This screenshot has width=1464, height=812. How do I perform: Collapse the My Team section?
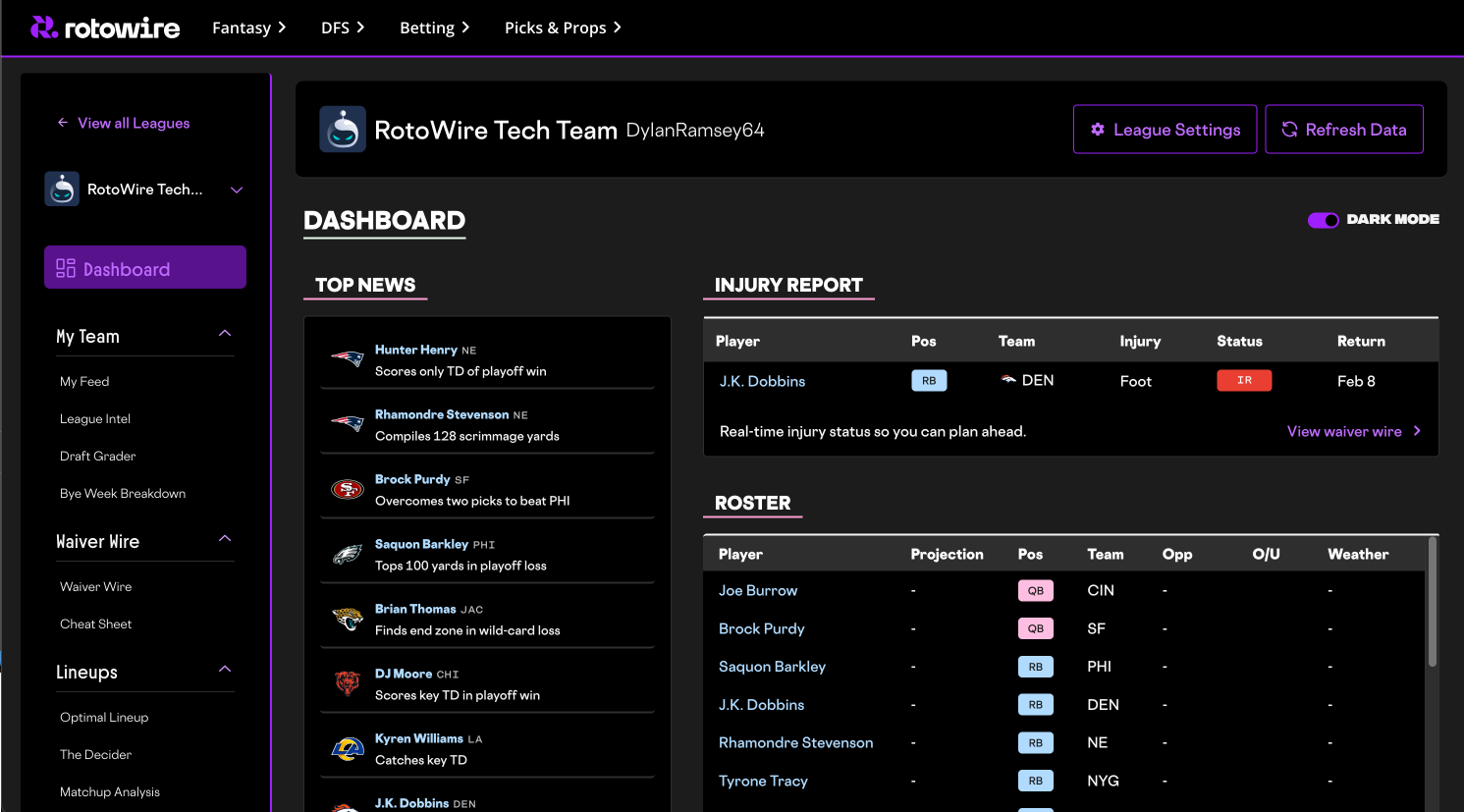224,334
